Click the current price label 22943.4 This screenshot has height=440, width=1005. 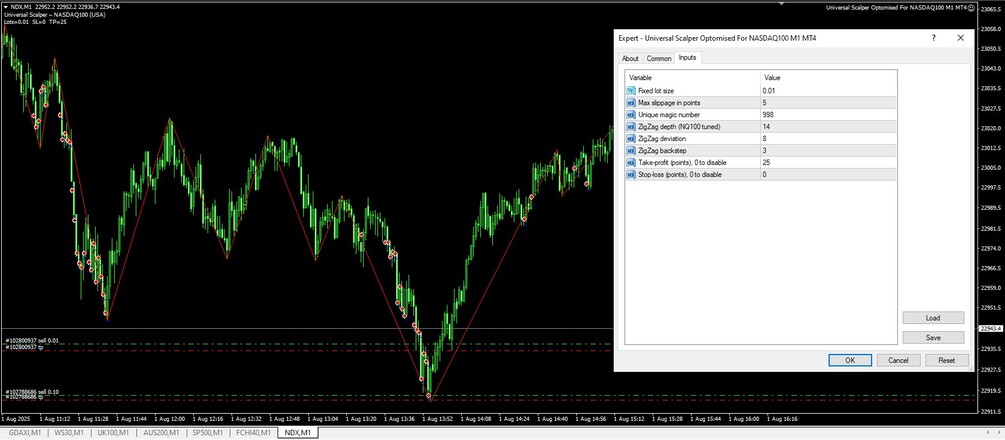(x=991, y=328)
